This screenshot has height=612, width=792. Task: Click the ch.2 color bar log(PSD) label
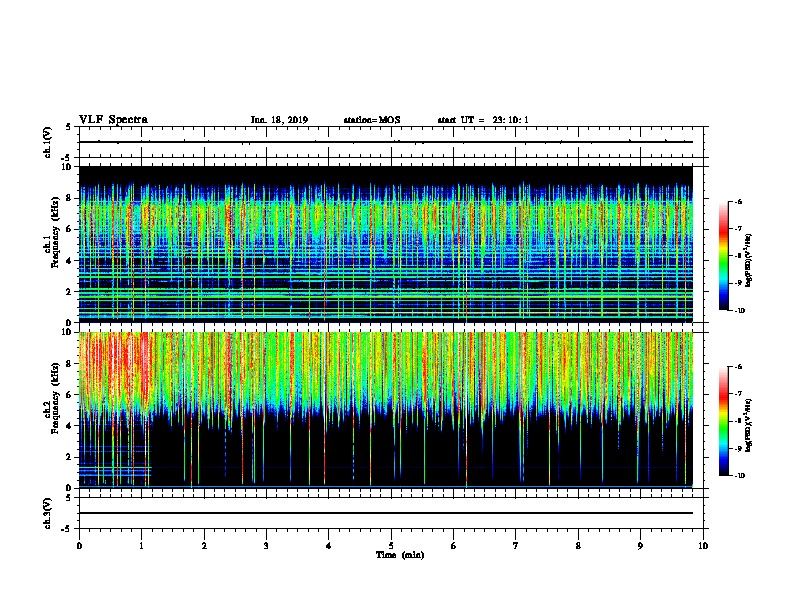[x=749, y=425]
